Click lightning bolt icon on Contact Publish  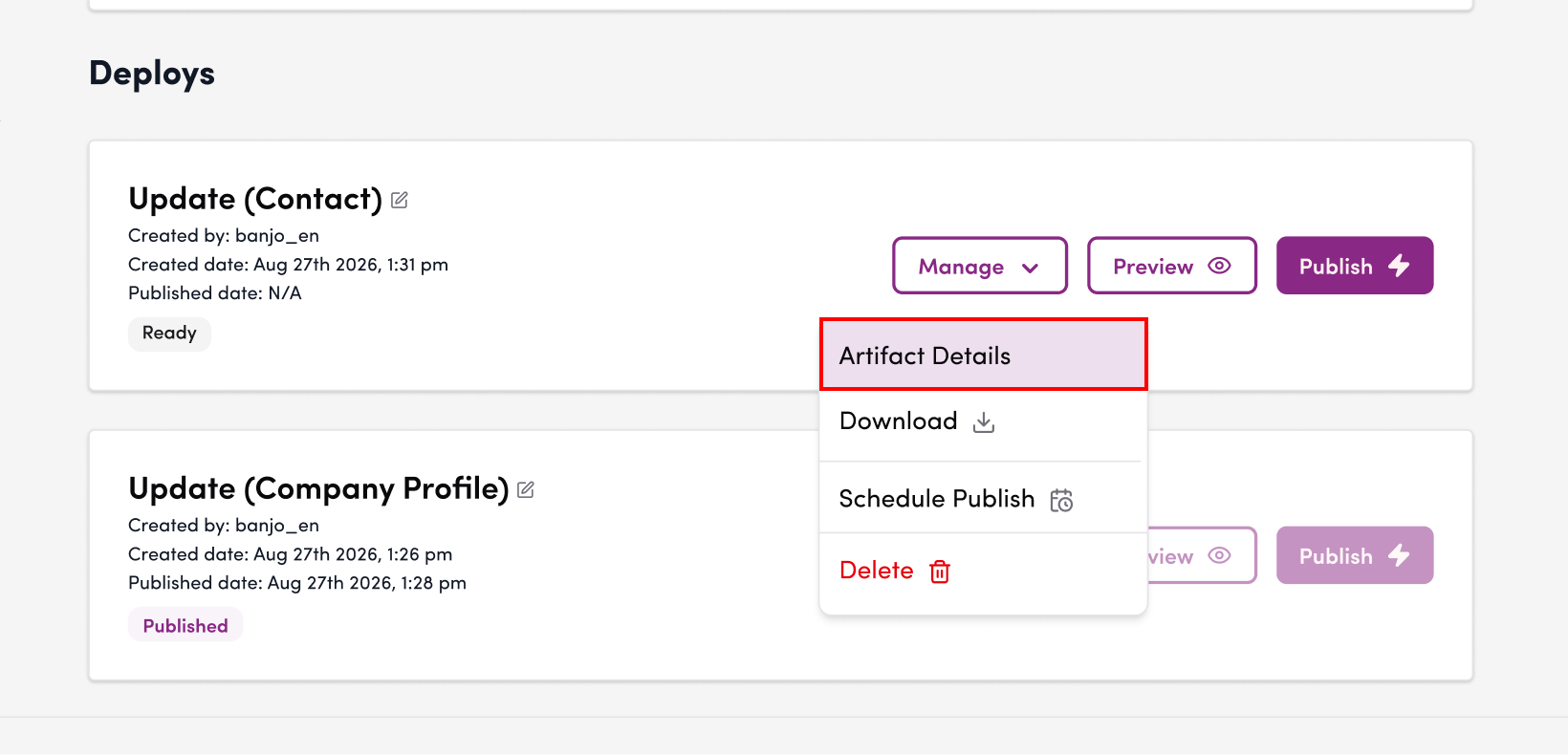click(x=1399, y=266)
